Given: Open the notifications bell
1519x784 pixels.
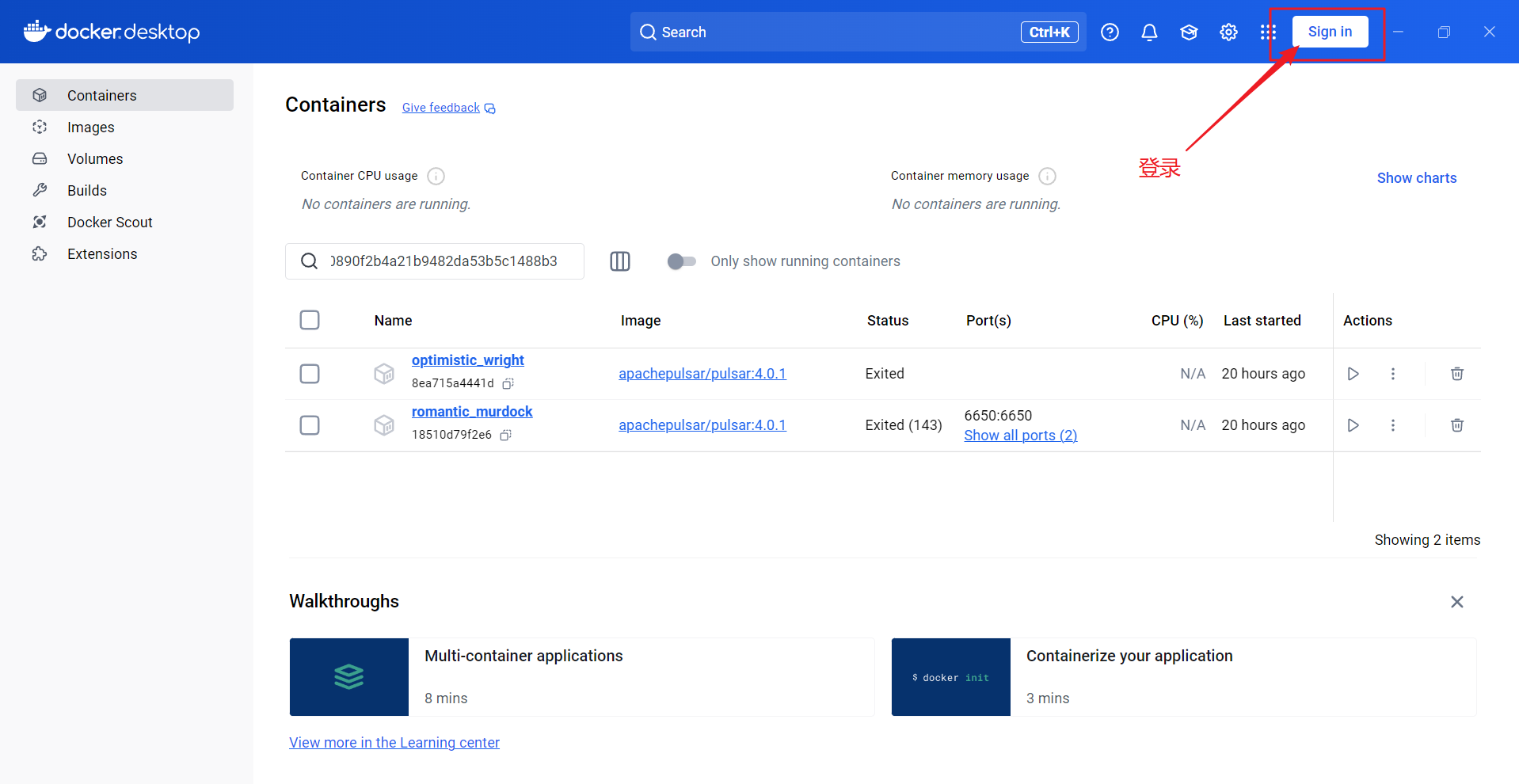Looking at the screenshot, I should pyautogui.click(x=1149, y=32).
